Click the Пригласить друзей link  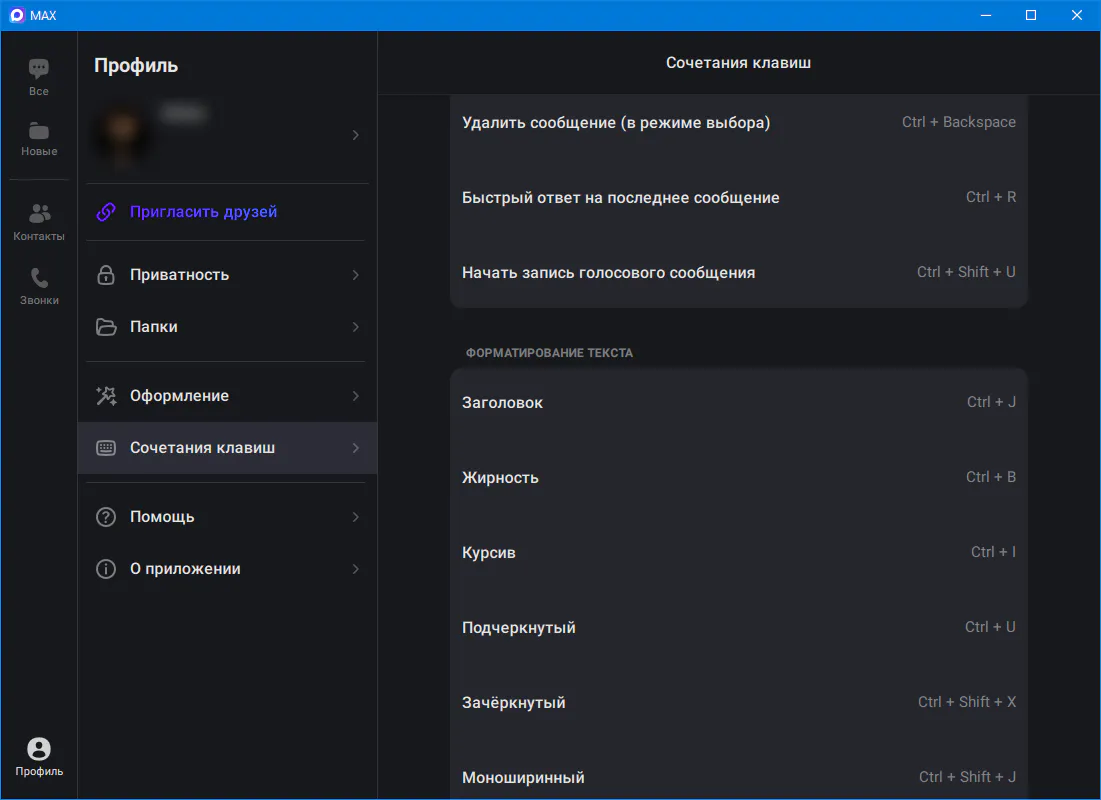coord(203,212)
